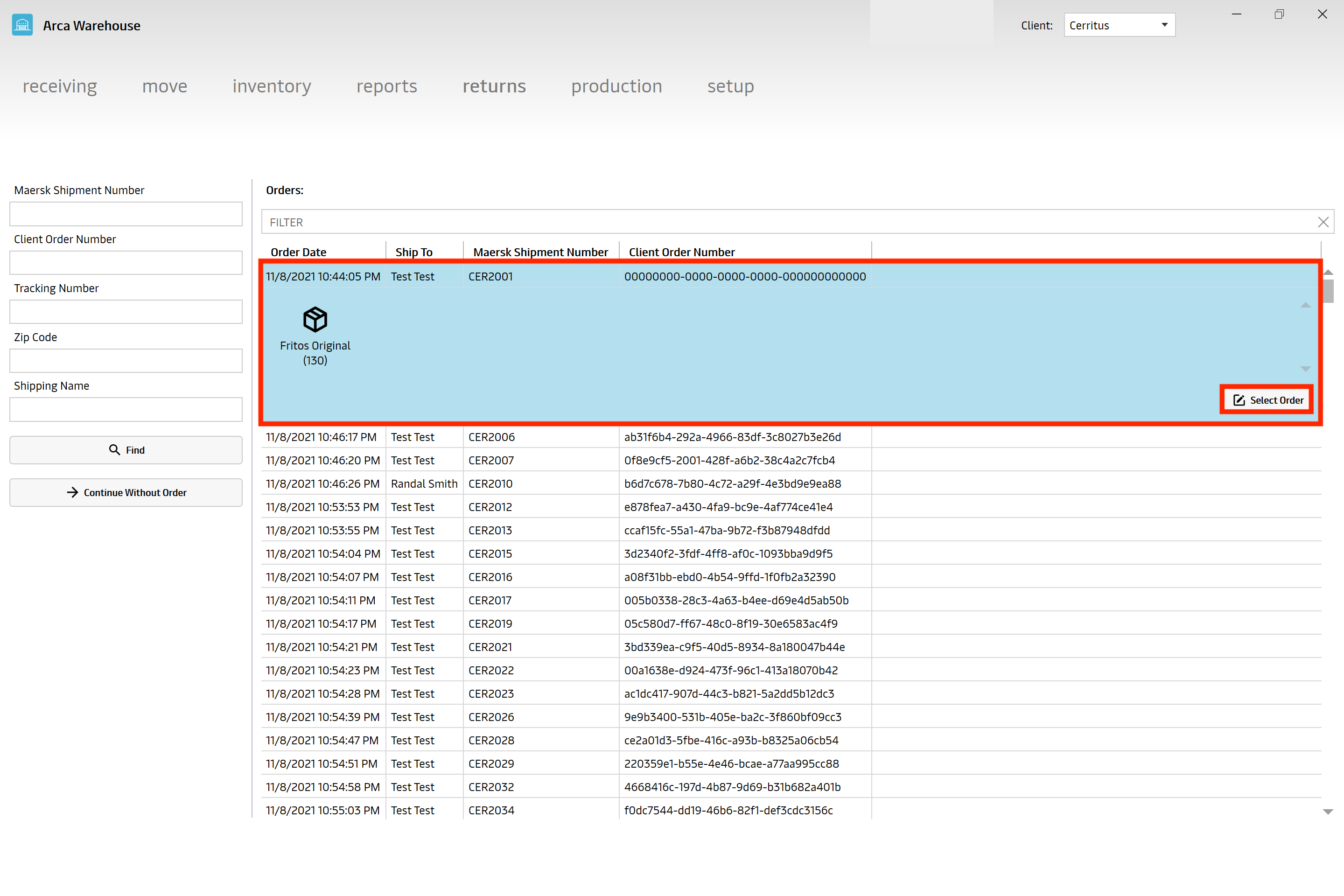Click the item panel scroll-down arrow
This screenshot has width=1344, height=896.
coord(1306,369)
